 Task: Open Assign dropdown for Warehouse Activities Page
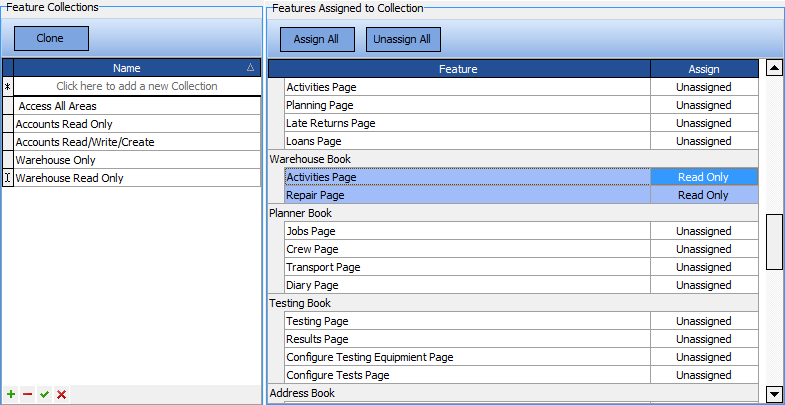click(x=703, y=177)
